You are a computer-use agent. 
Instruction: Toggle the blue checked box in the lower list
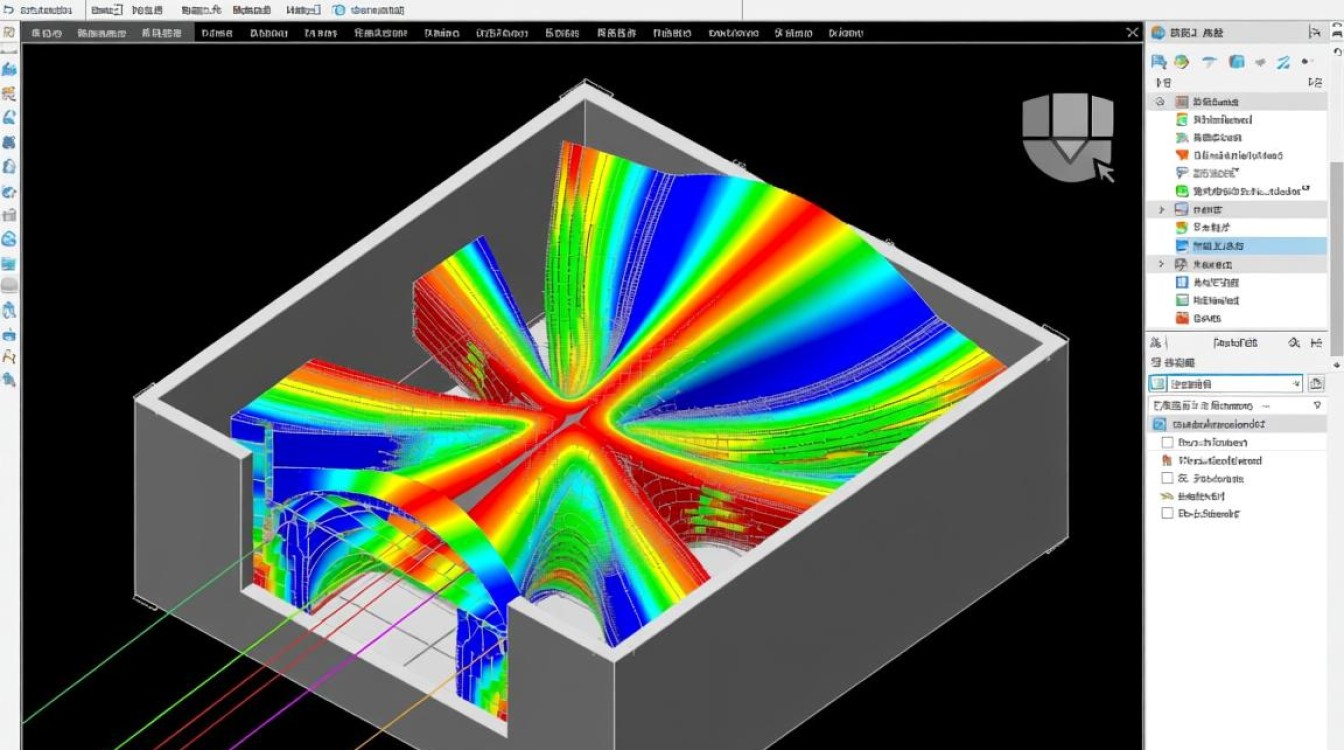1159,424
